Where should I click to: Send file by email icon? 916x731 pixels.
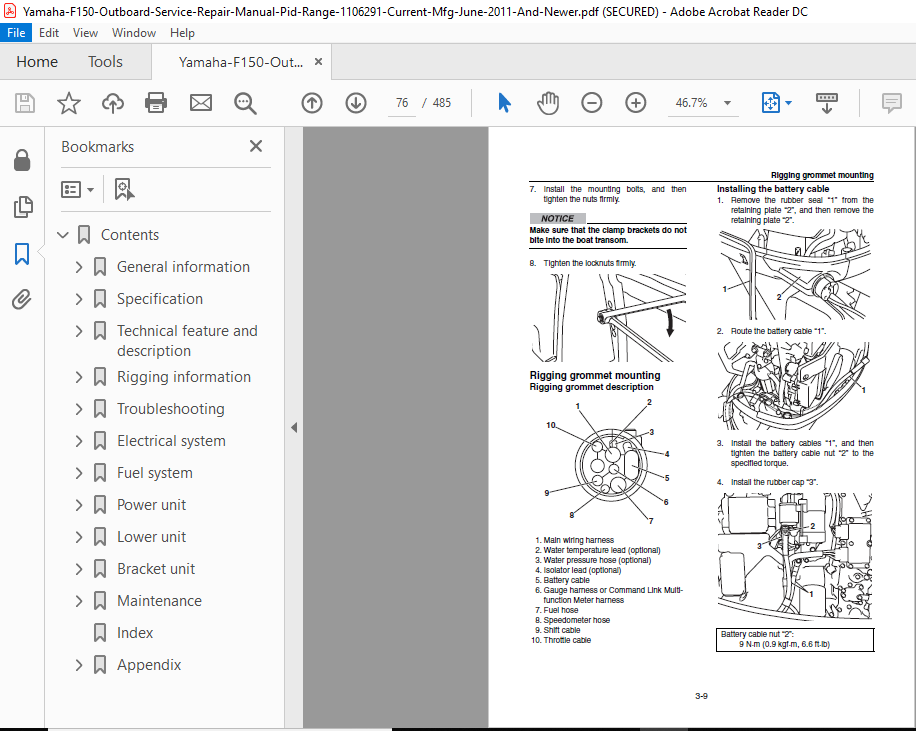tap(200, 103)
